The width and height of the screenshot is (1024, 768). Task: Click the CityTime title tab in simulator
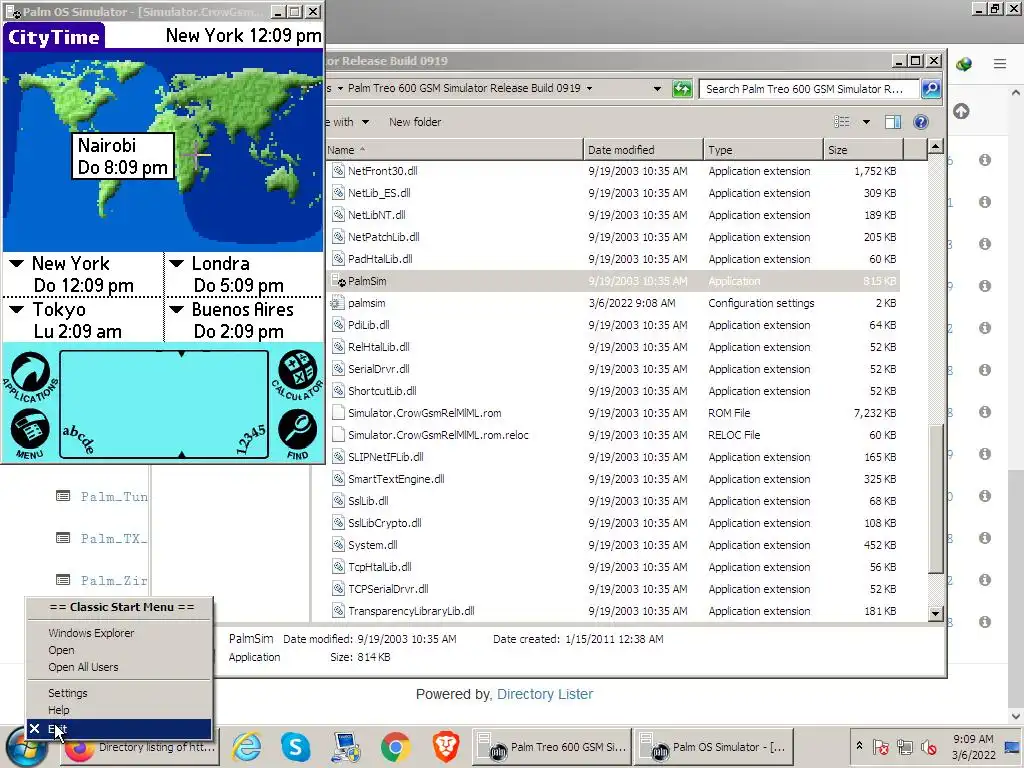(x=54, y=37)
